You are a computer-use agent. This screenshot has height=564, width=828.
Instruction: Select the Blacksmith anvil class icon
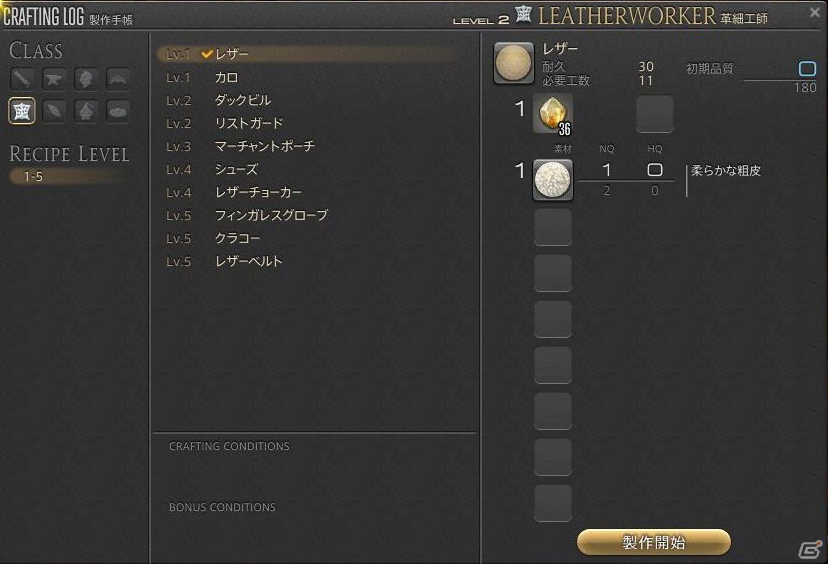[x=54, y=79]
